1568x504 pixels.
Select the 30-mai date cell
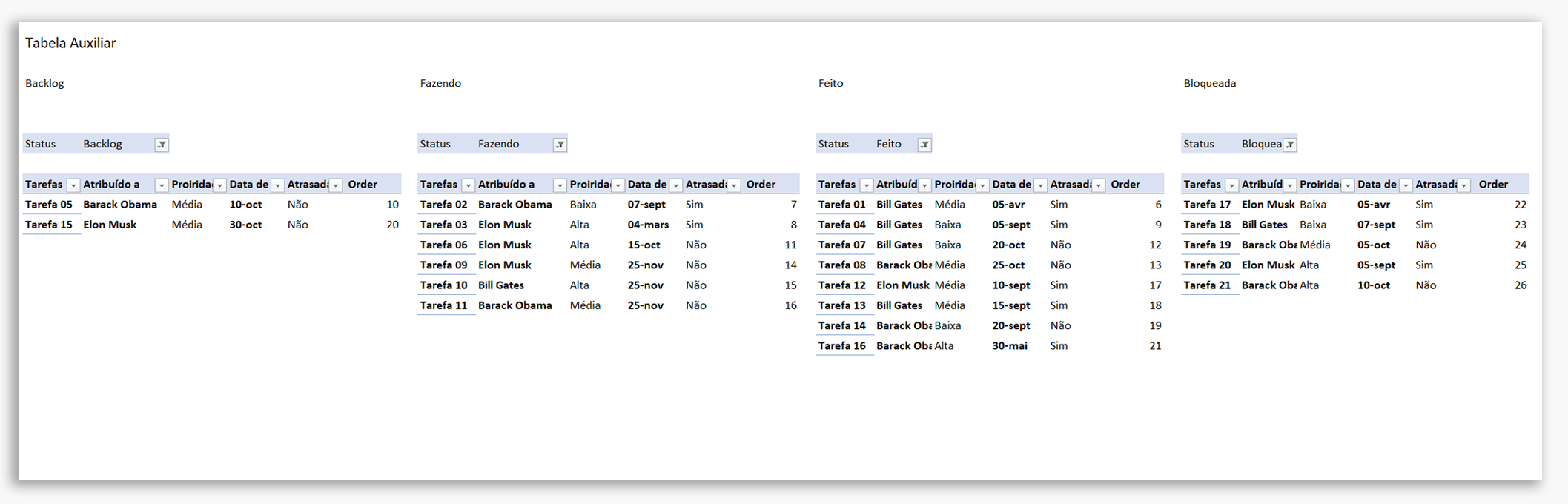pyautogui.click(x=1010, y=346)
